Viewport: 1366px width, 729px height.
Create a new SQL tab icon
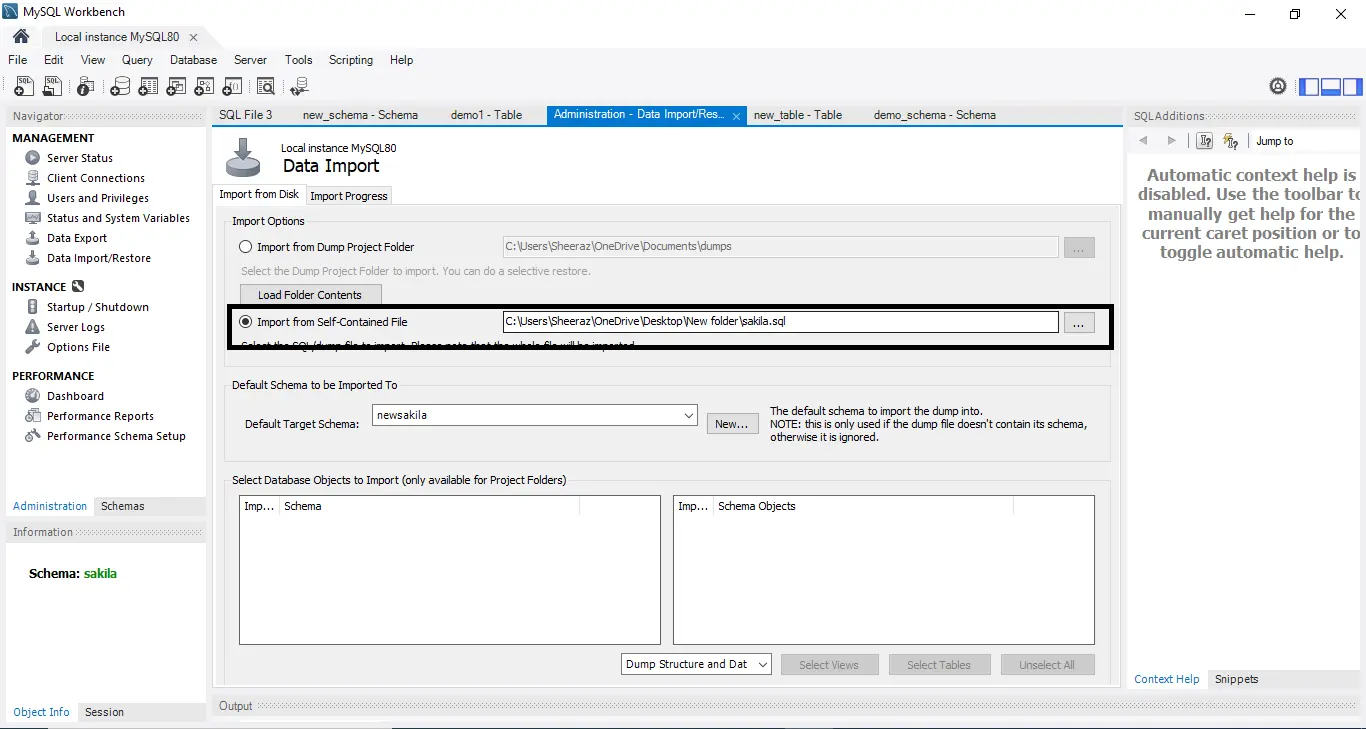tap(23, 87)
